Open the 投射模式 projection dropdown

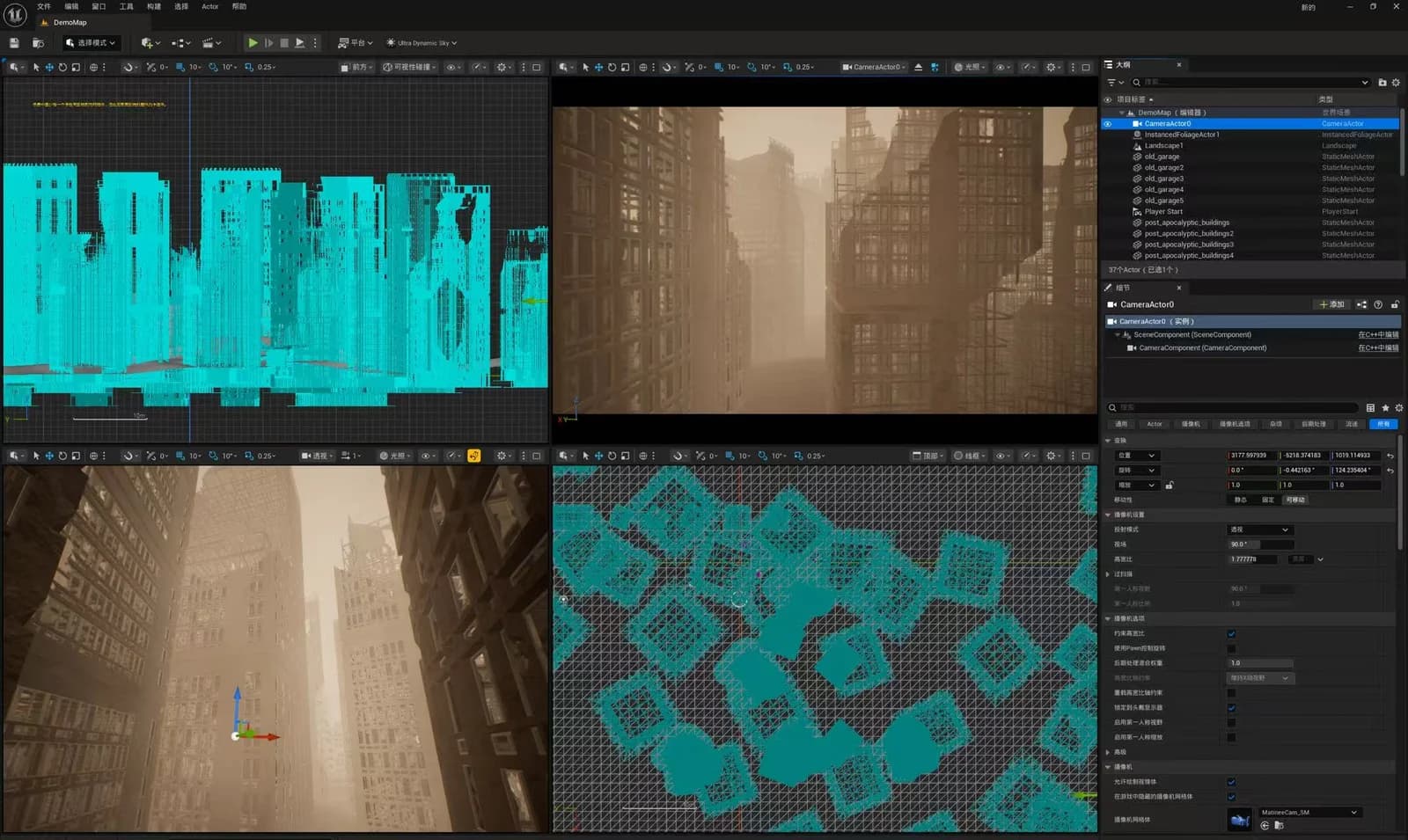pos(1259,530)
